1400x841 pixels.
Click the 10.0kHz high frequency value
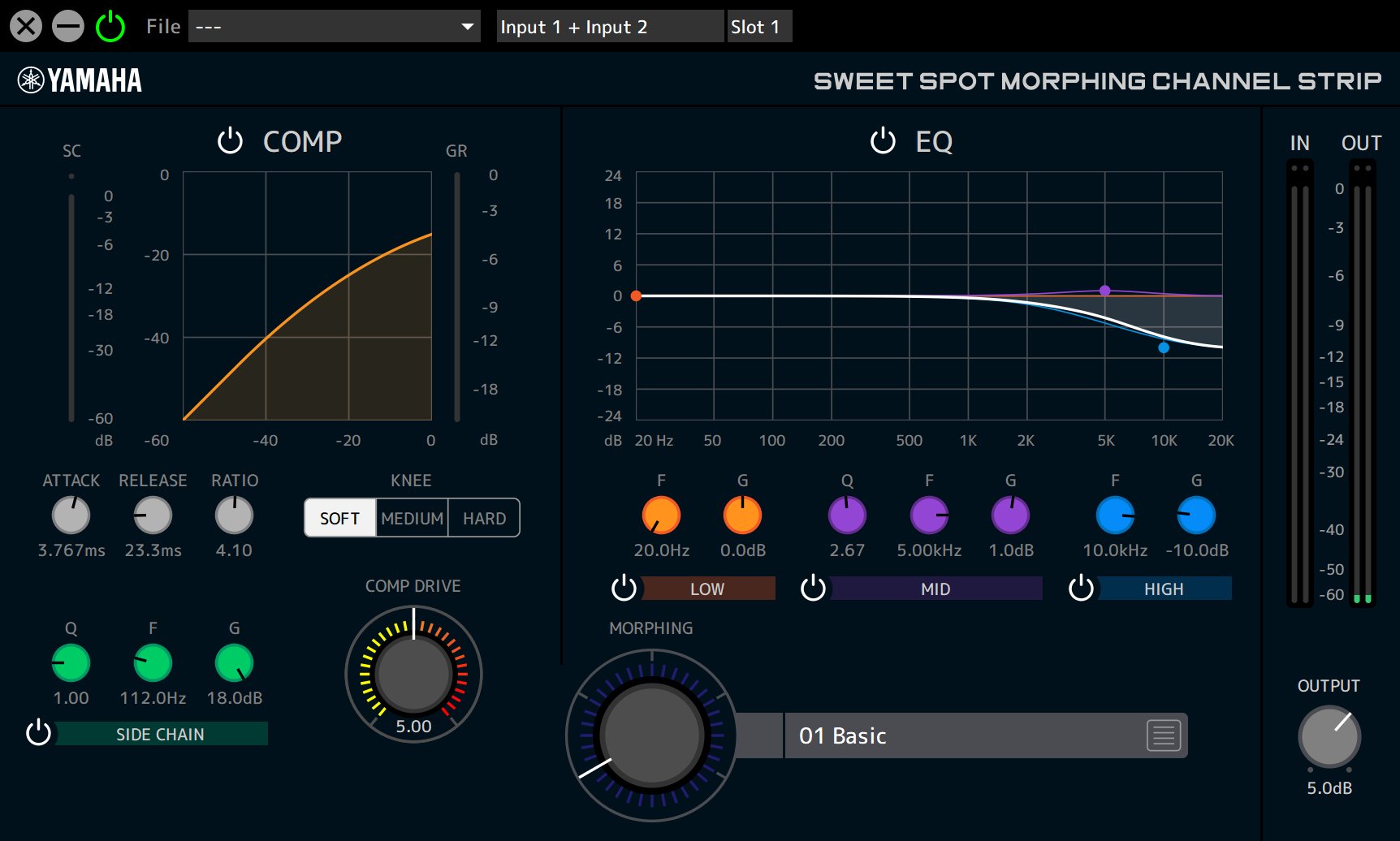click(x=1115, y=550)
